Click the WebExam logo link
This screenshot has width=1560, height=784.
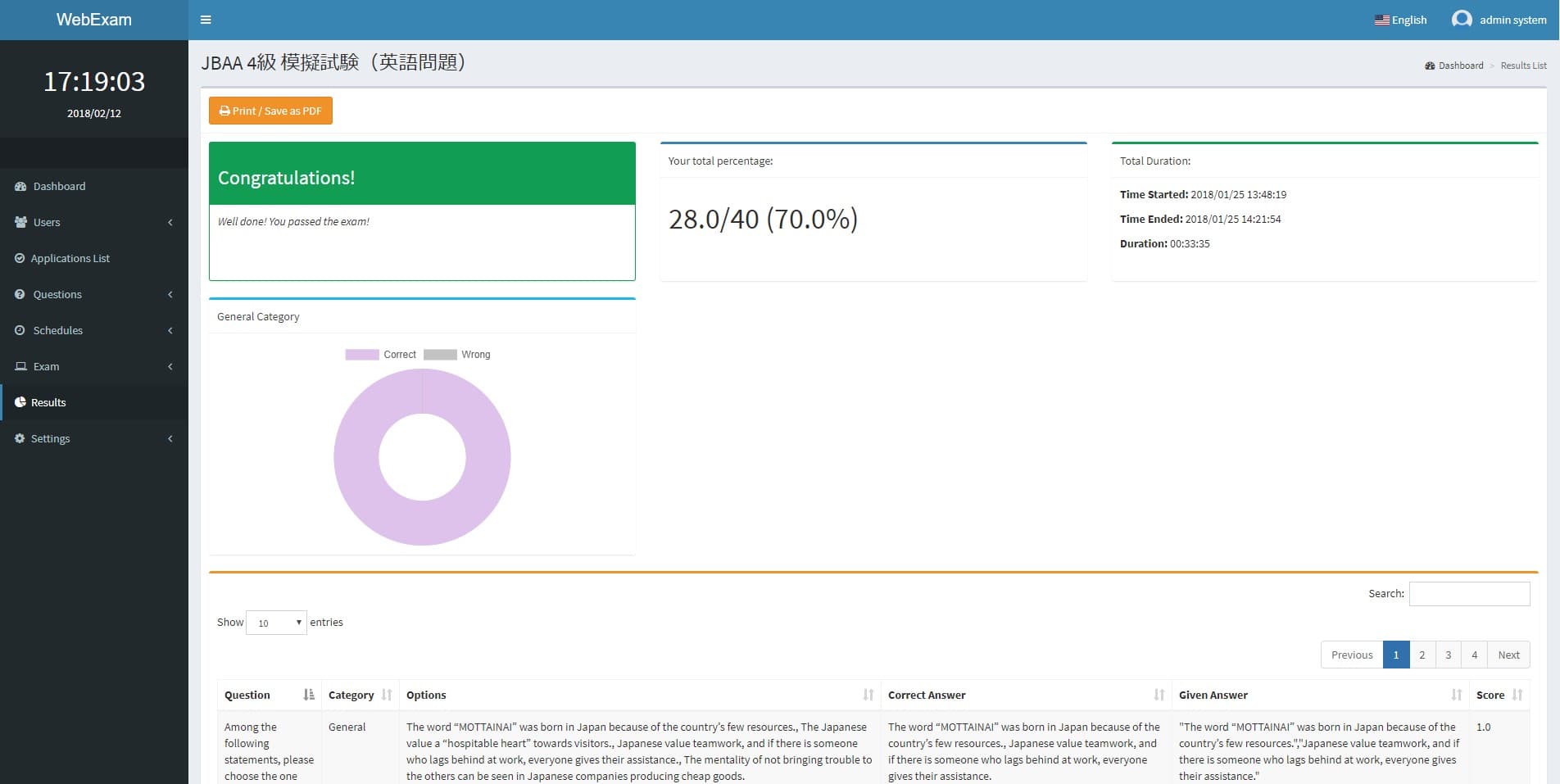coord(94,20)
